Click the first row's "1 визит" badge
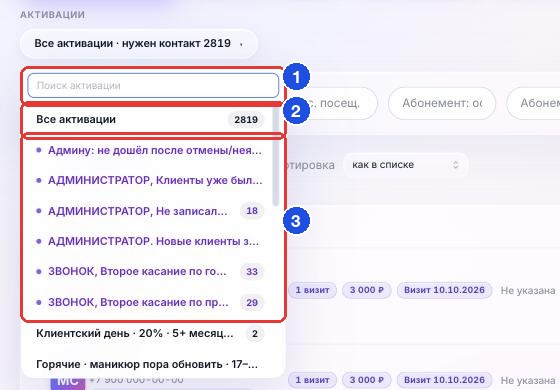Viewport: 560px width, 390px height. (x=312, y=290)
